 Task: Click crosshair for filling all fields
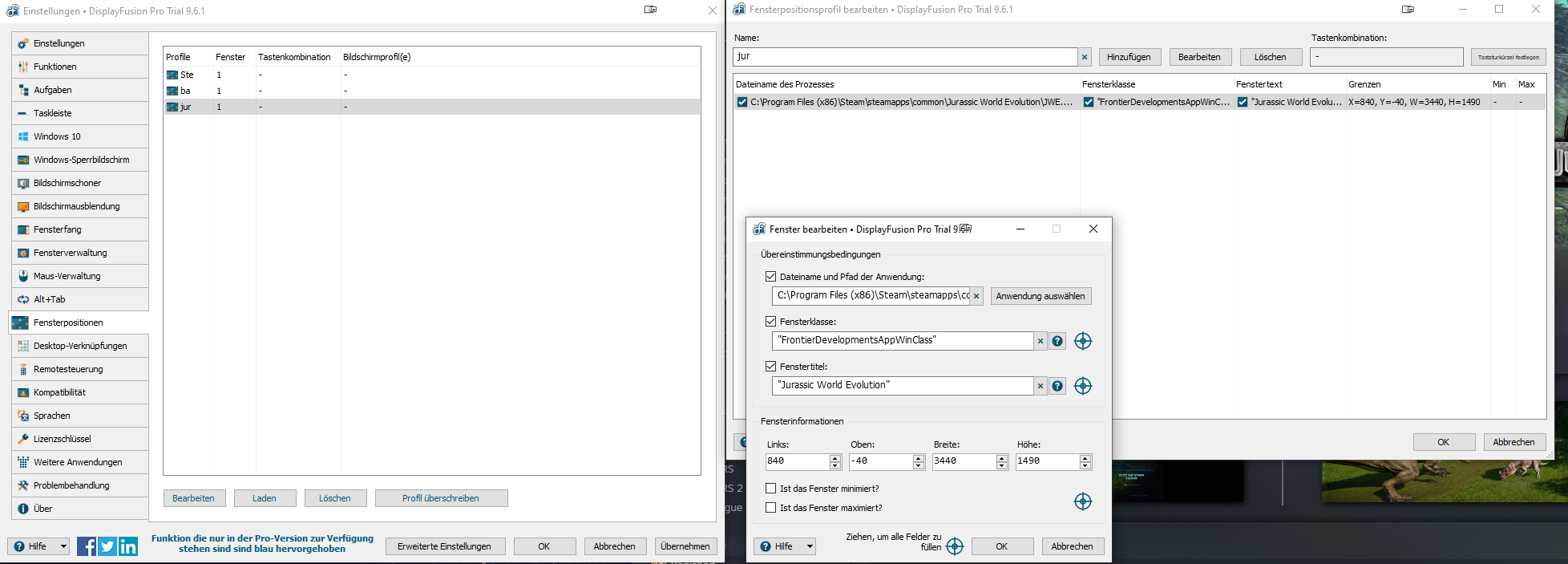coord(955,546)
